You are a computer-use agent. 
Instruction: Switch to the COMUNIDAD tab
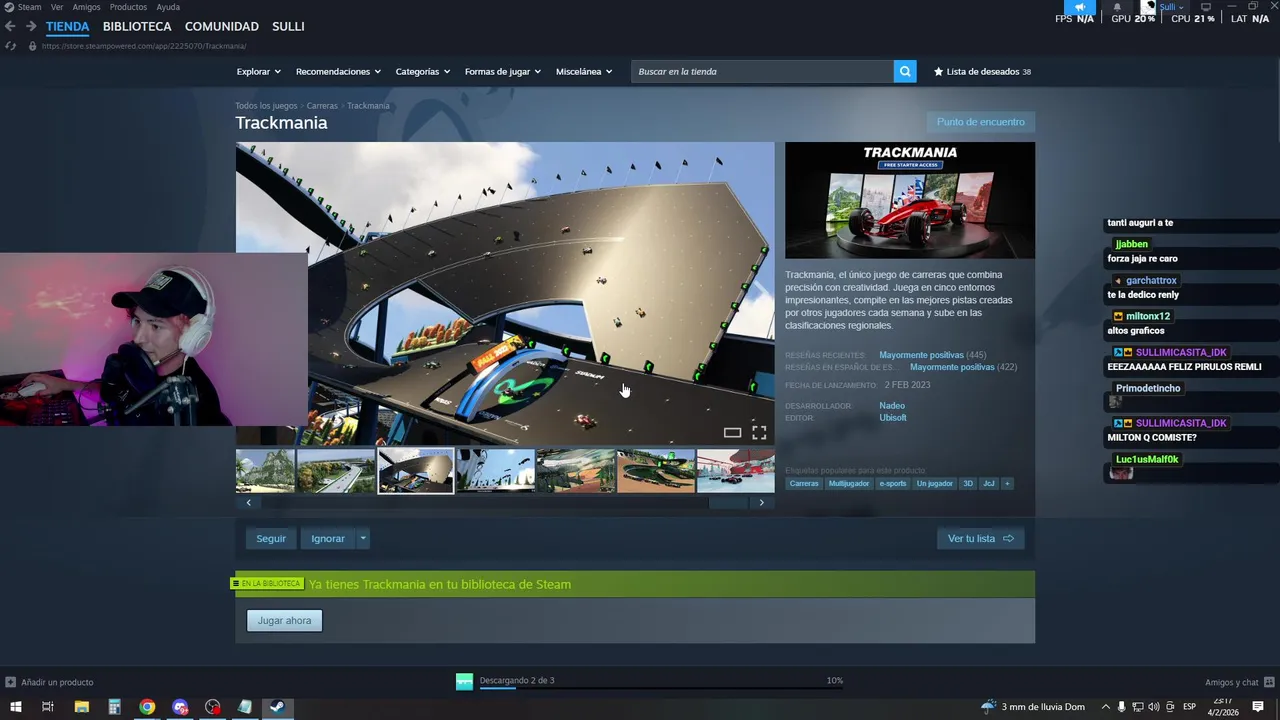click(x=222, y=26)
